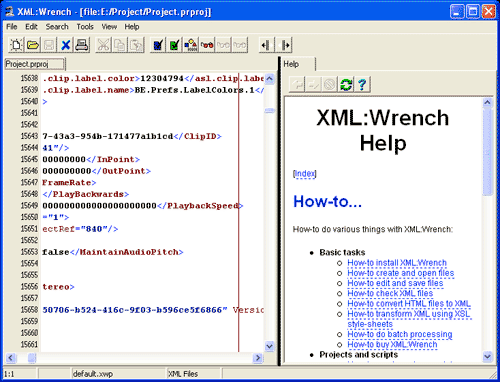Image resolution: width=500 pixels, height=382 pixels.
Task: Click the Help pane scrollbar down arrow
Action: click(487, 356)
